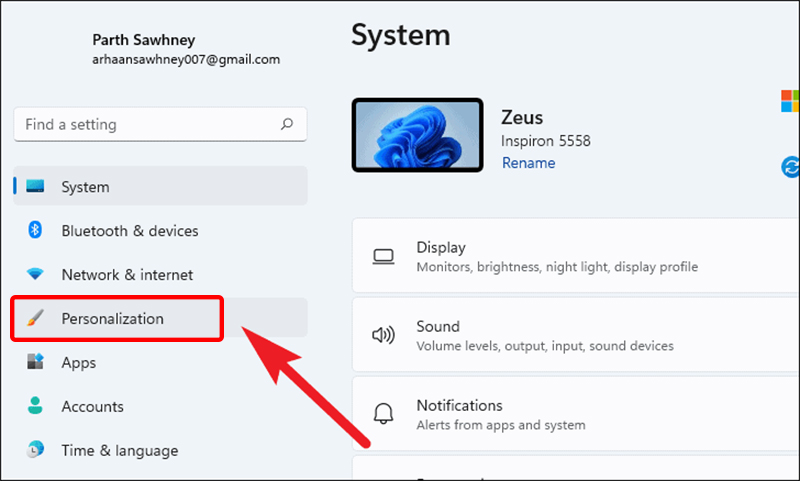This screenshot has width=800, height=481.
Task: Click the Display laptop icon
Action: click(383, 257)
